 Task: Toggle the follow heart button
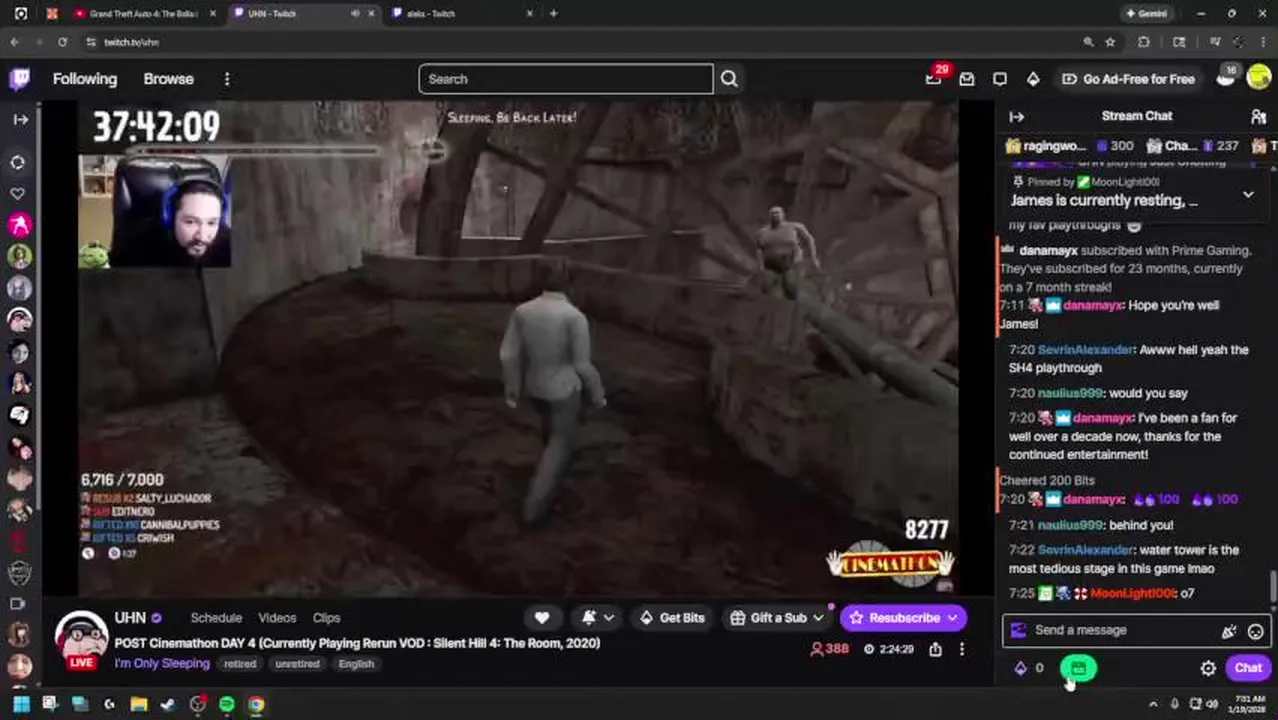(x=542, y=618)
